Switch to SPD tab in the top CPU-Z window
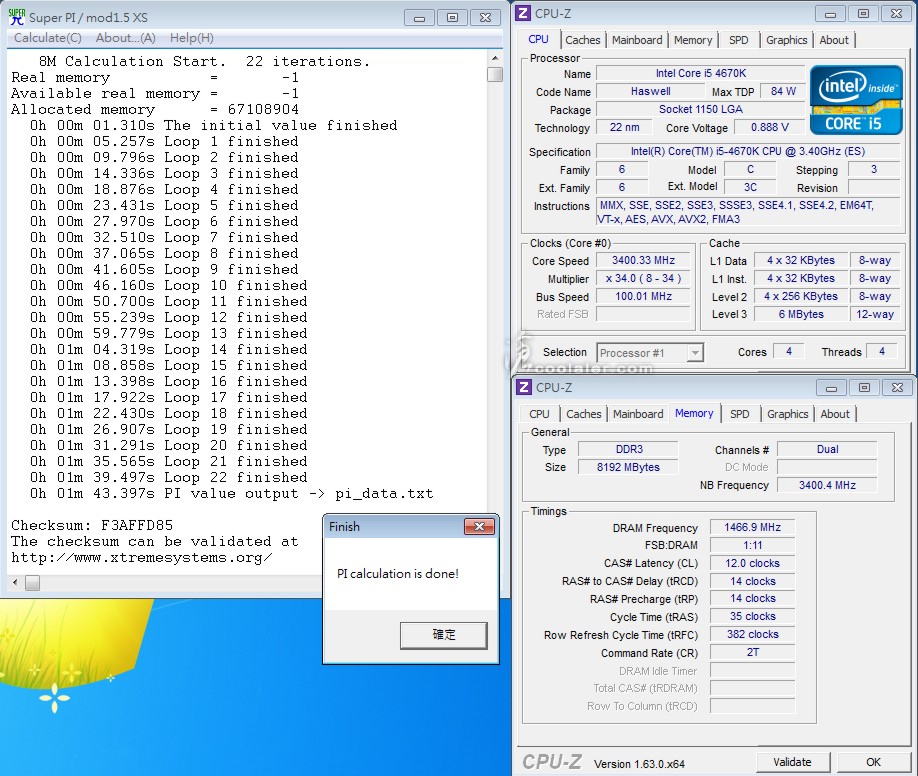Image resolution: width=918 pixels, height=776 pixels. (x=738, y=40)
